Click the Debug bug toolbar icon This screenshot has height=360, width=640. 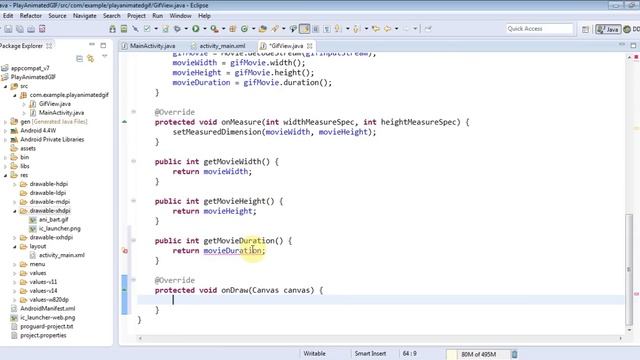pyautogui.click(x=177, y=29)
